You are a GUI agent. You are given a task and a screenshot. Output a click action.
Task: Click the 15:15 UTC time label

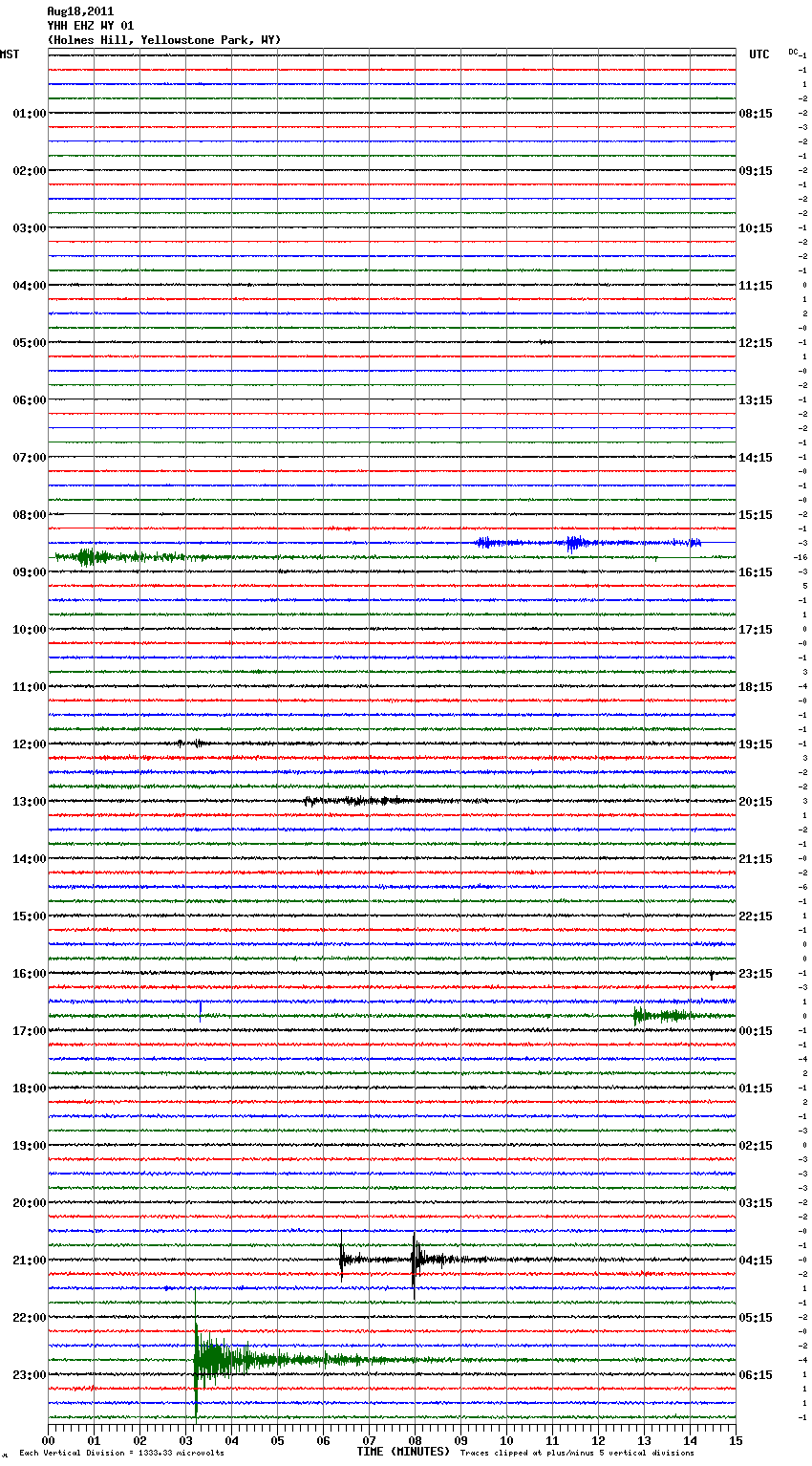point(756,515)
